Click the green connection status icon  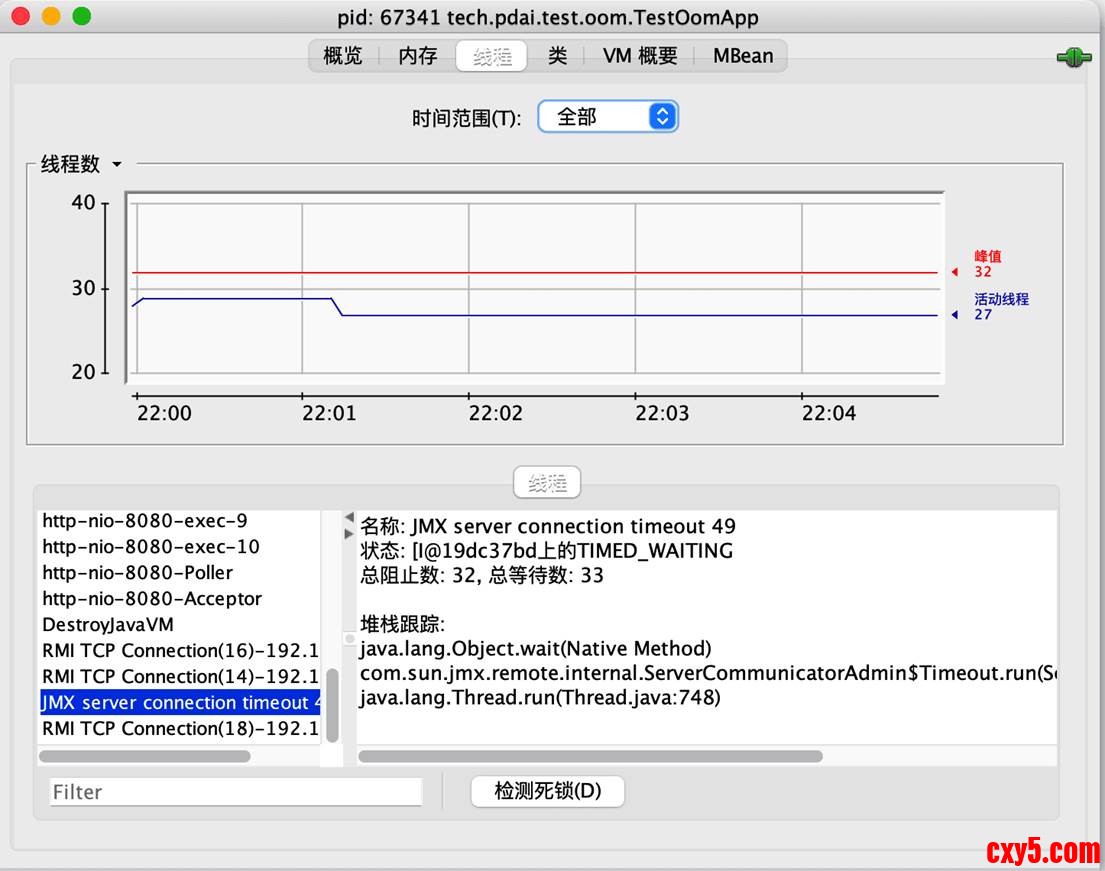point(1073,57)
